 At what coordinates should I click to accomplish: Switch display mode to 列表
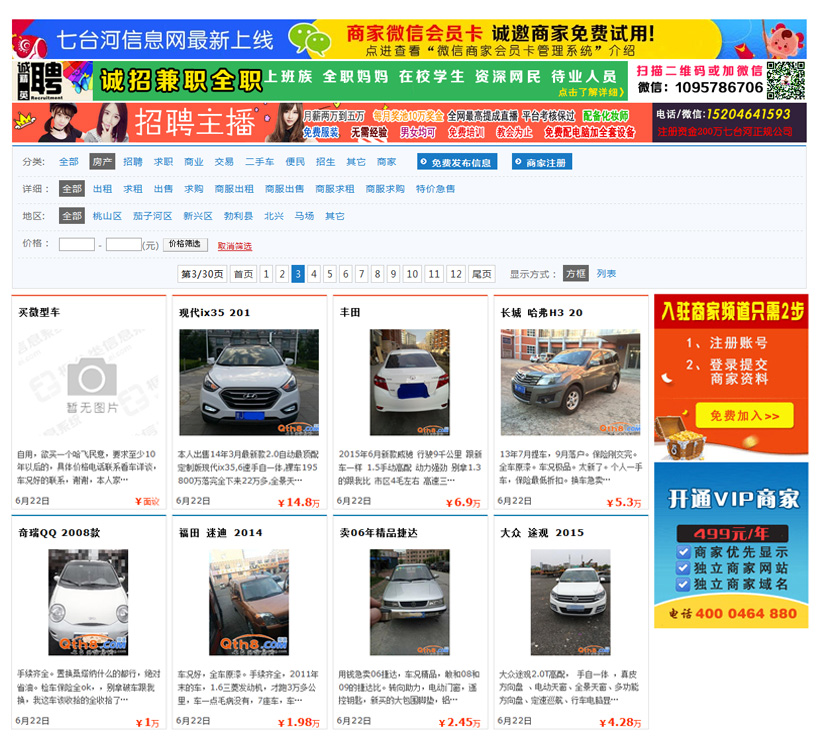(606, 274)
